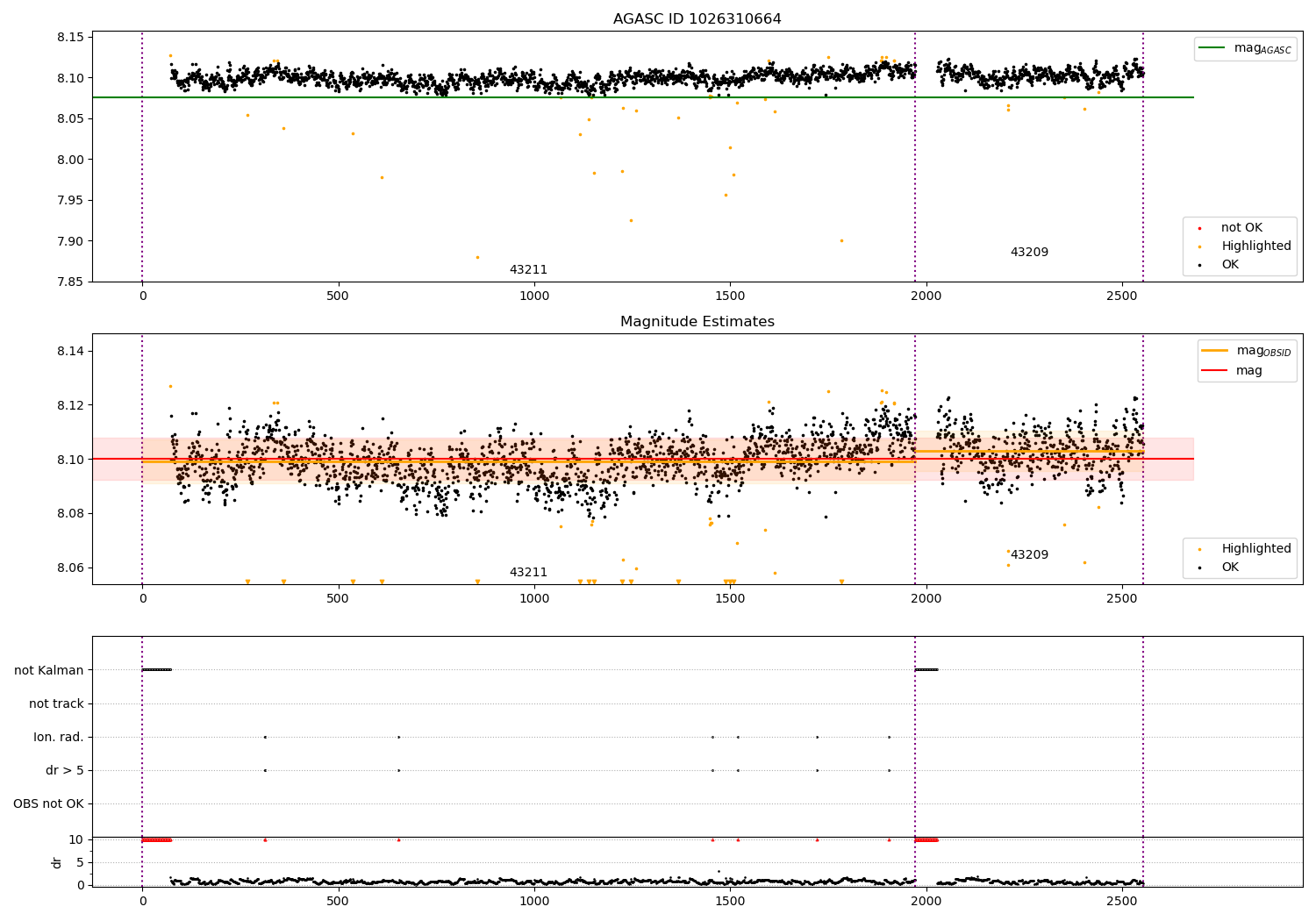
Task: Click the 'OBS not OK' row label
Action: pyautogui.click(x=48, y=804)
